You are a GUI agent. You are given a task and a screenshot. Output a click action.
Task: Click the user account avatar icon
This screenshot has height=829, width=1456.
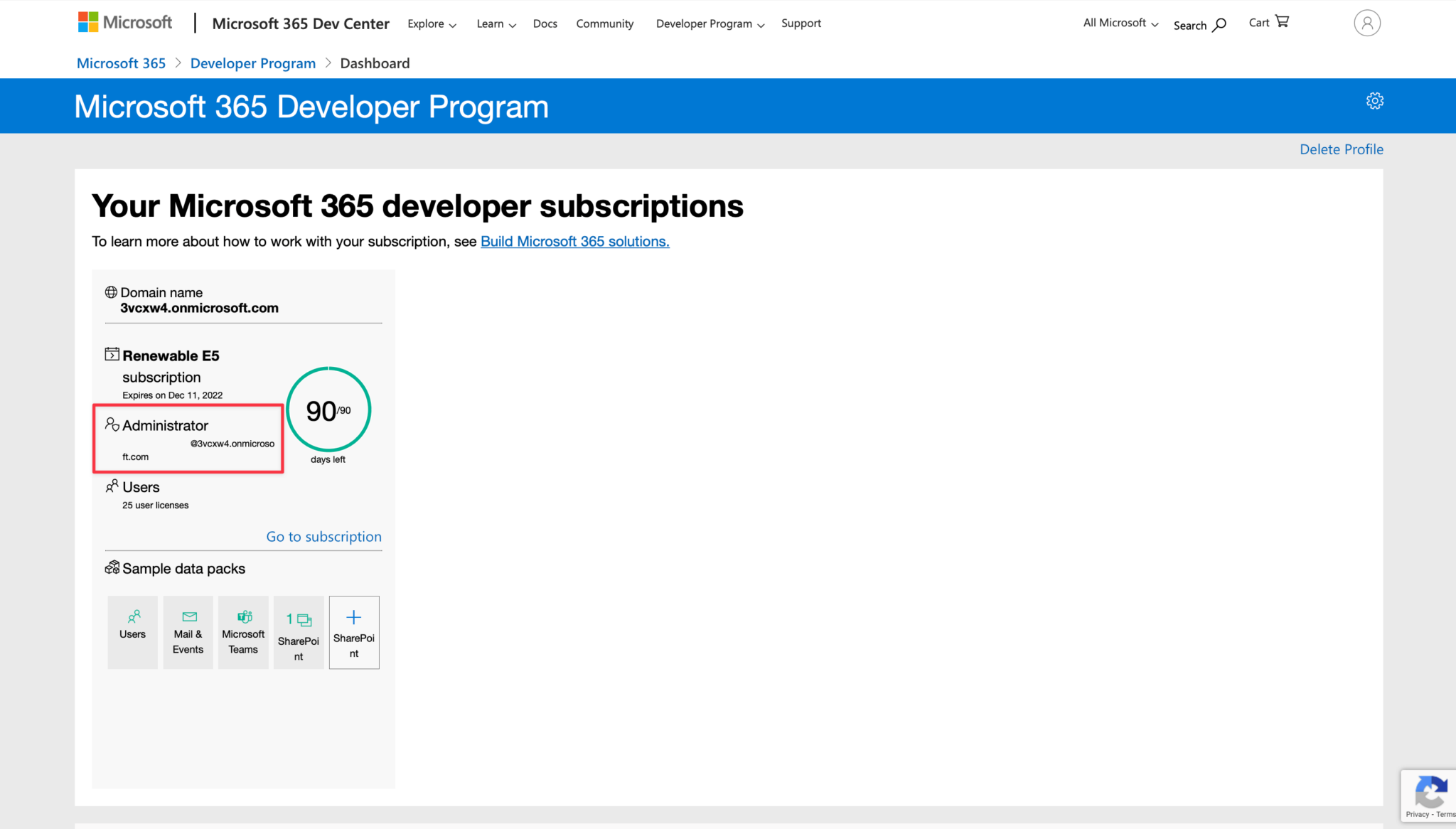[1366, 23]
